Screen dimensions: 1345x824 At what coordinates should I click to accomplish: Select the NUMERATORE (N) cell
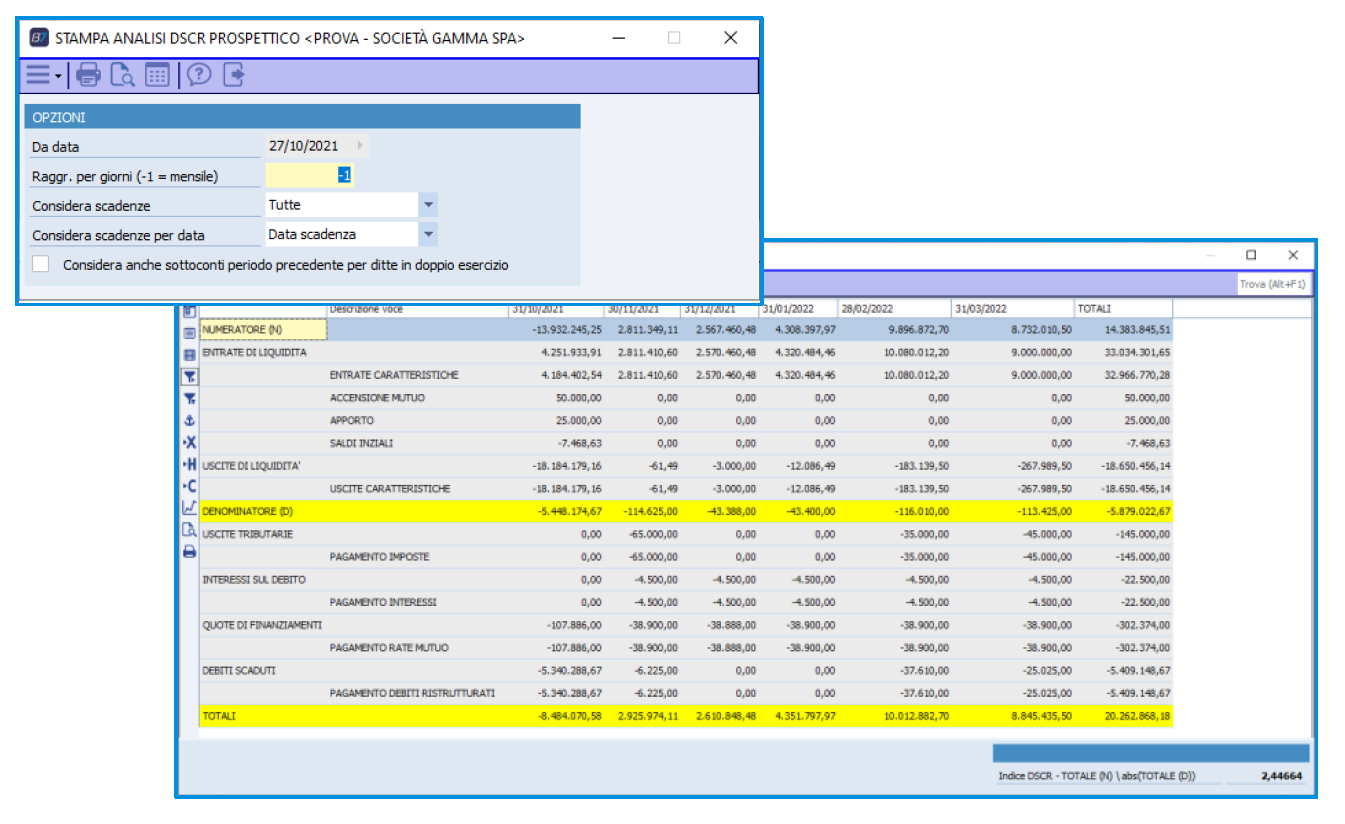[264, 329]
